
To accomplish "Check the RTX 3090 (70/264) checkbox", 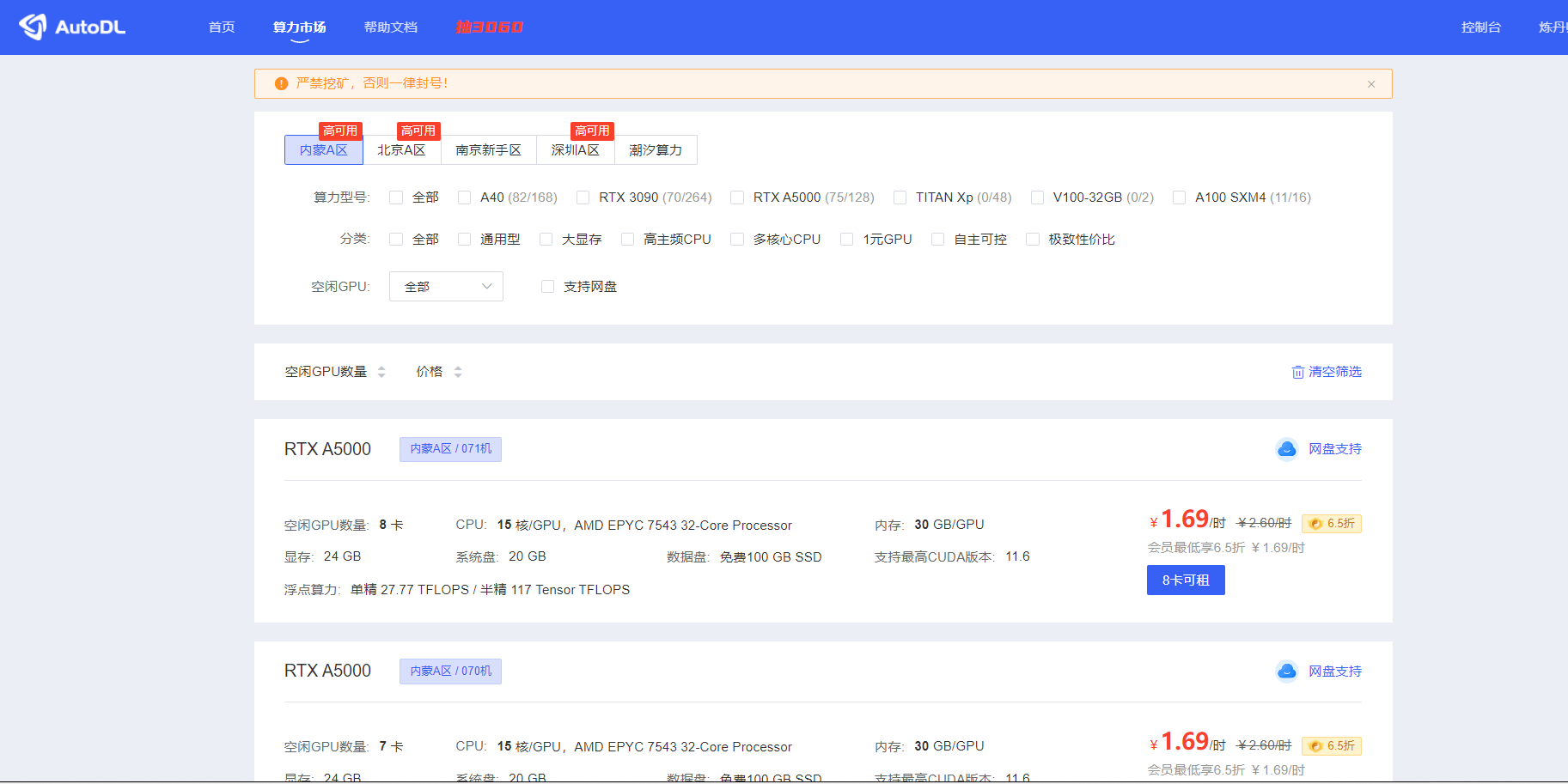I will (x=583, y=198).
